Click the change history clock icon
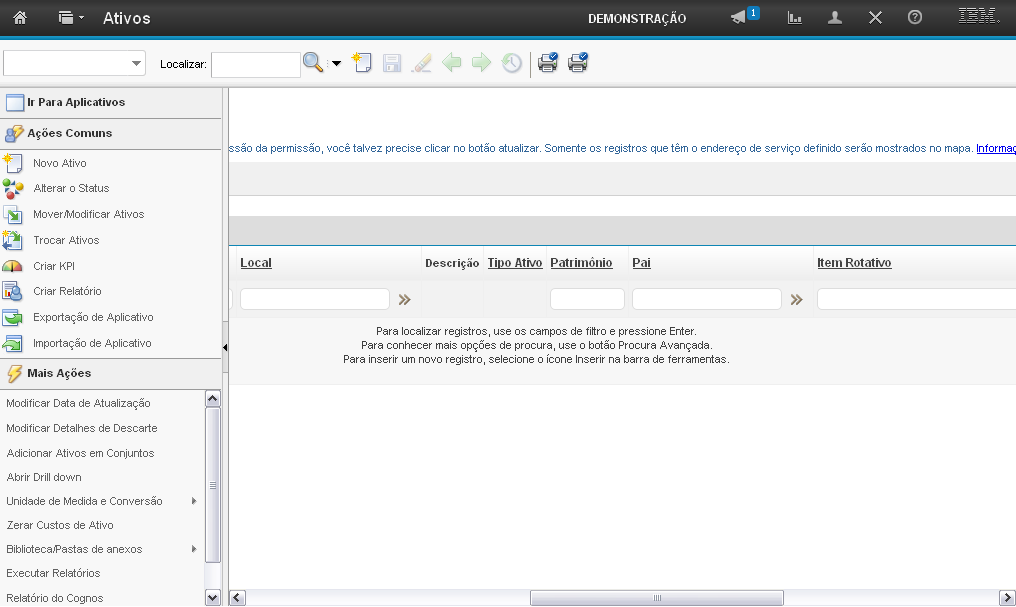This screenshot has width=1016, height=607. 511,63
